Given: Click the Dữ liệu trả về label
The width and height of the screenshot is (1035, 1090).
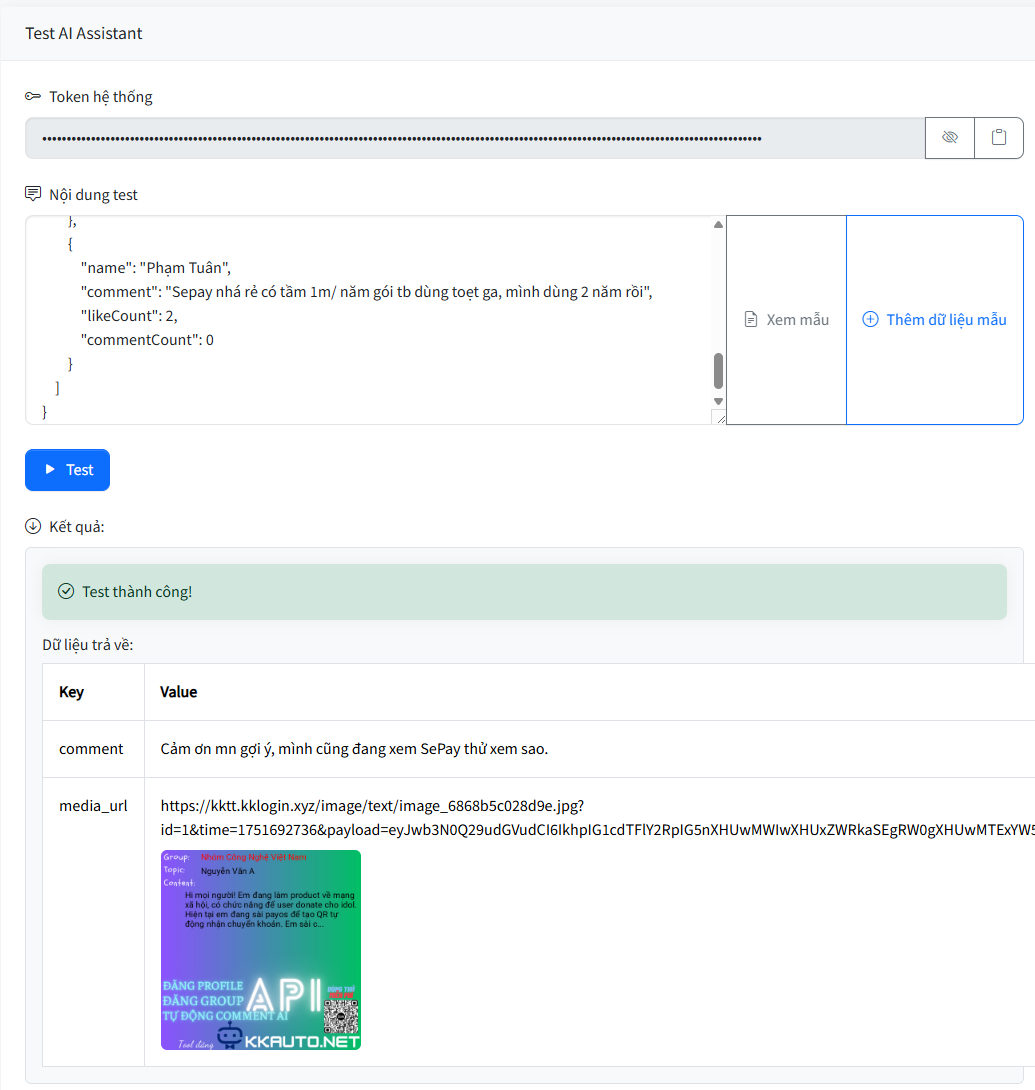Looking at the screenshot, I should [x=88, y=644].
